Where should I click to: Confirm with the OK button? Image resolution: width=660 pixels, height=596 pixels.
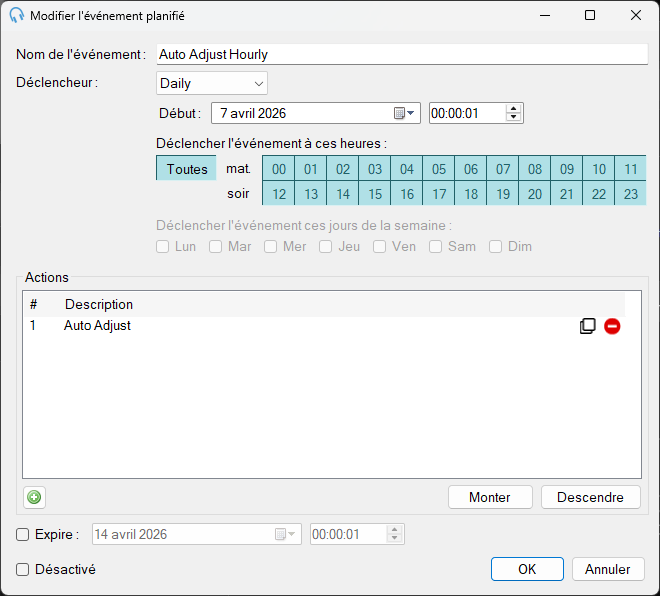point(527,569)
